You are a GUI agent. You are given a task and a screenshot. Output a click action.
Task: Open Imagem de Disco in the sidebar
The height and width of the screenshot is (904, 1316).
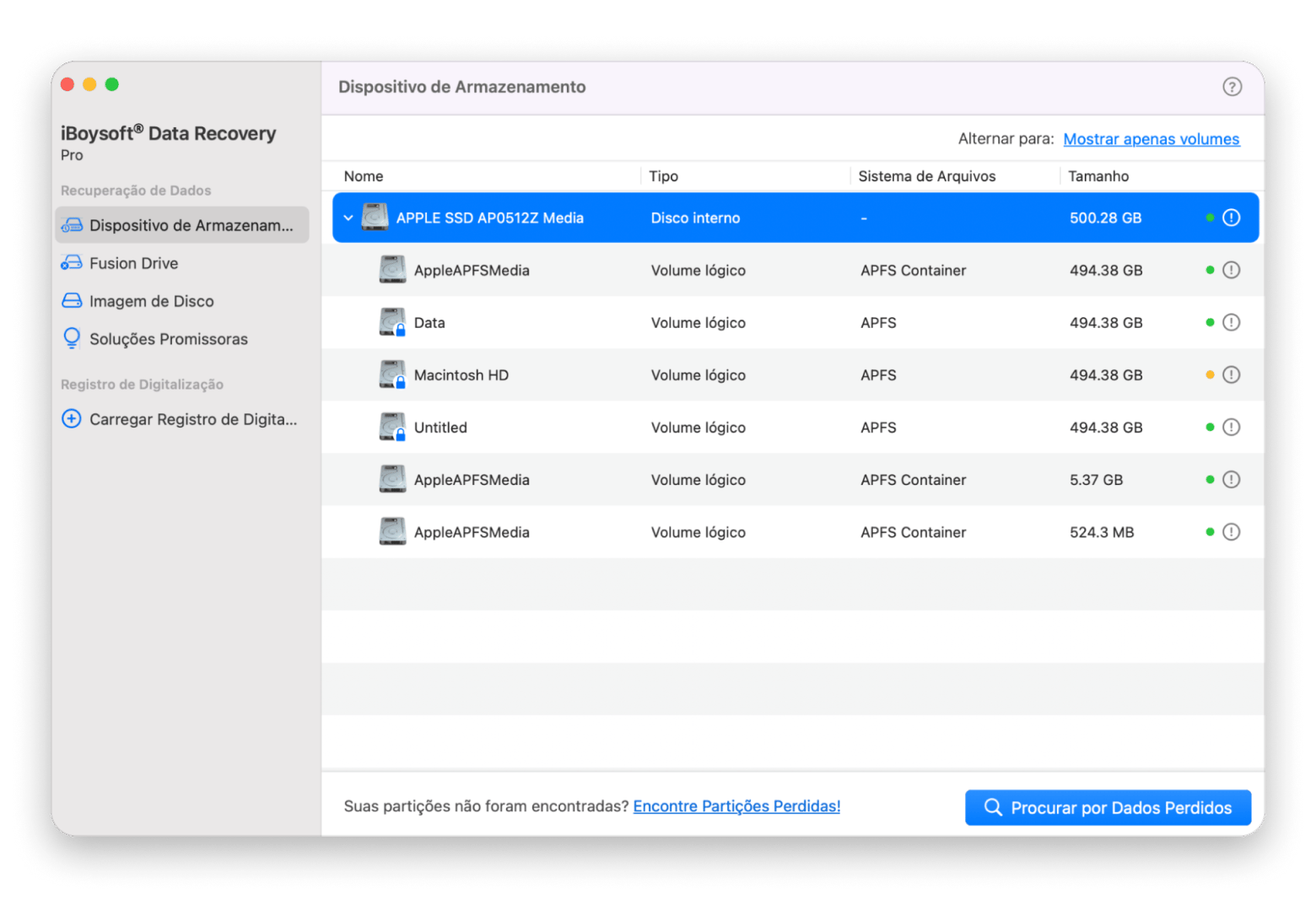182,301
